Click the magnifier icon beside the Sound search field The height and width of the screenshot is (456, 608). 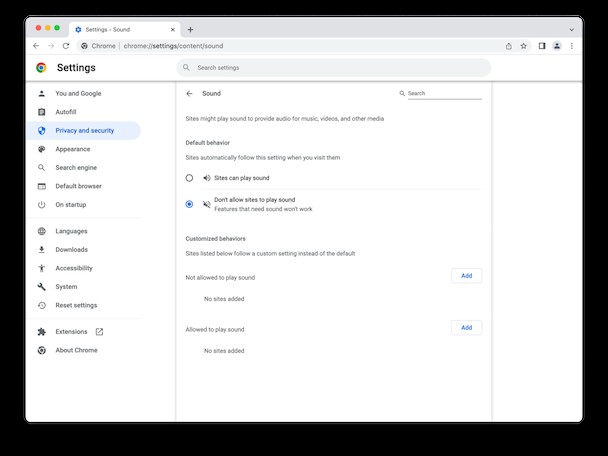pos(402,93)
